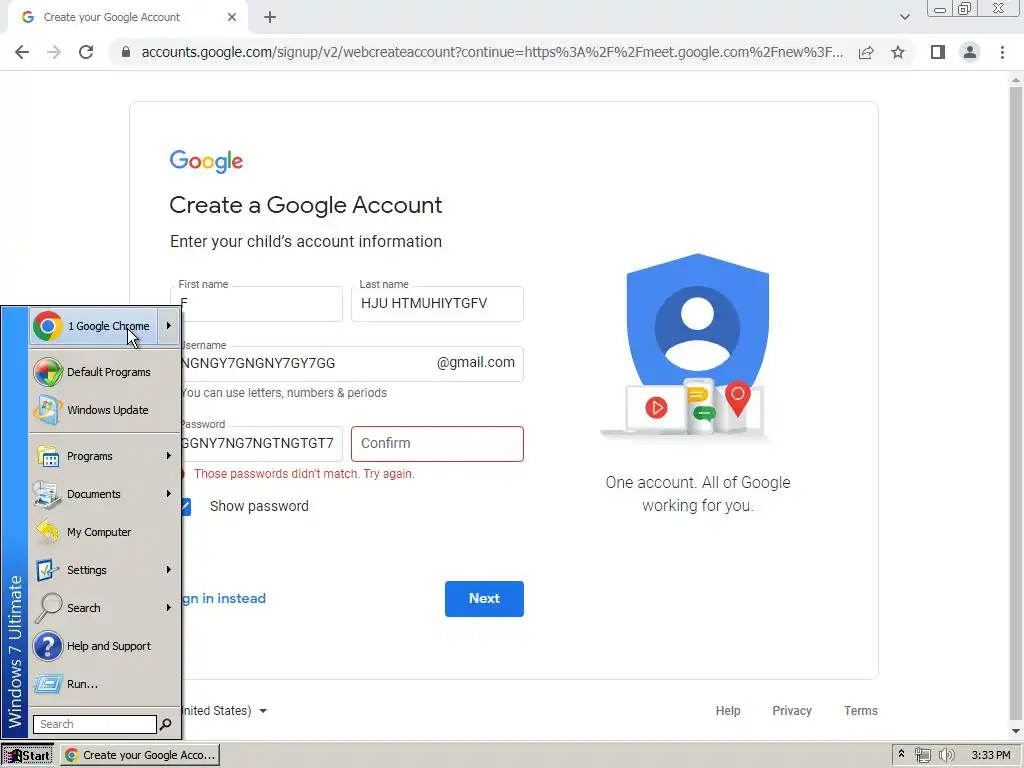Open the Chrome side panel icon
Screen dimensions: 1024x768
point(938,52)
